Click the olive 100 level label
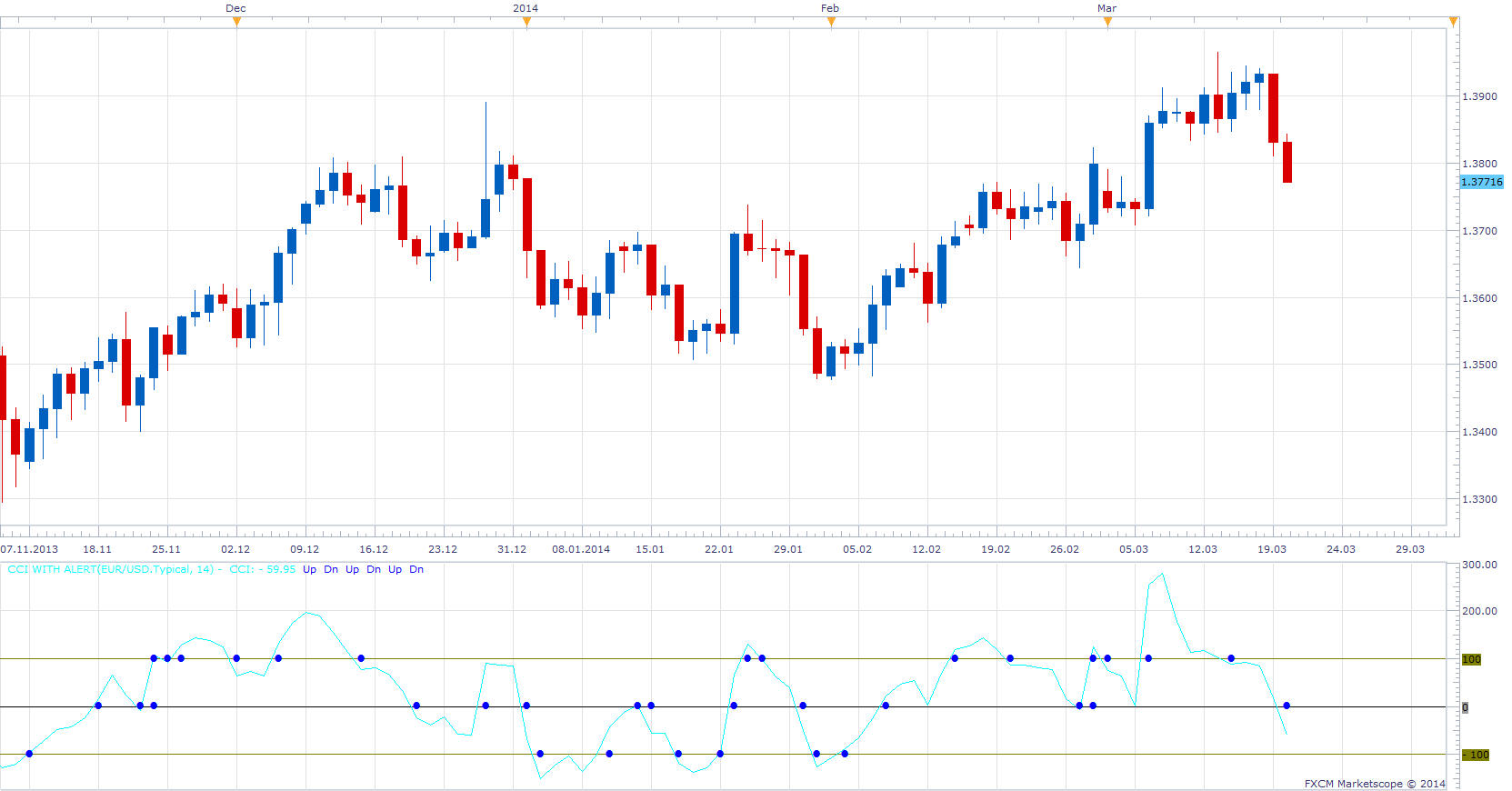 pyautogui.click(x=1471, y=659)
